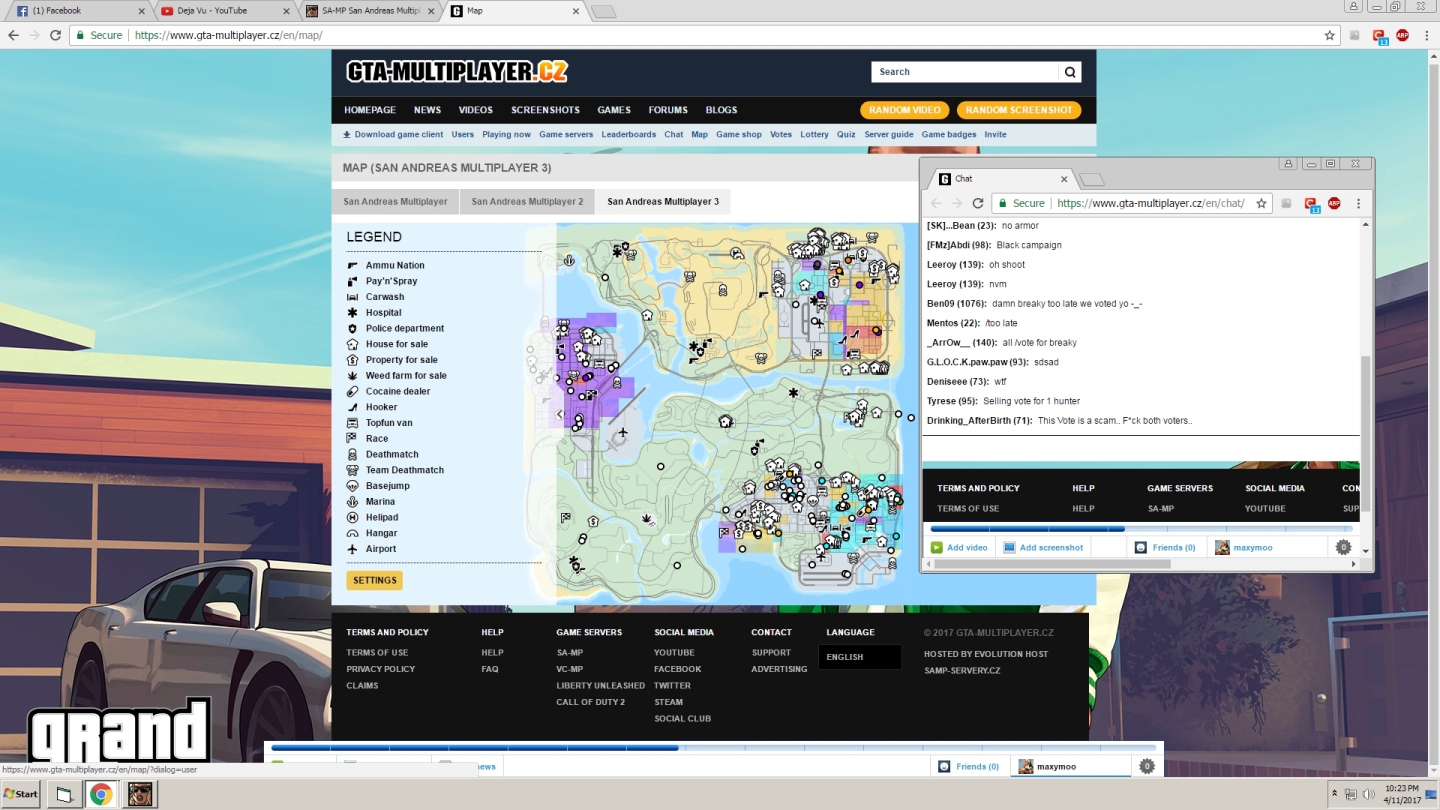The width and height of the screenshot is (1440, 810).
Task: Switch to San Andreas Multiplayer tab
Action: pos(395,202)
